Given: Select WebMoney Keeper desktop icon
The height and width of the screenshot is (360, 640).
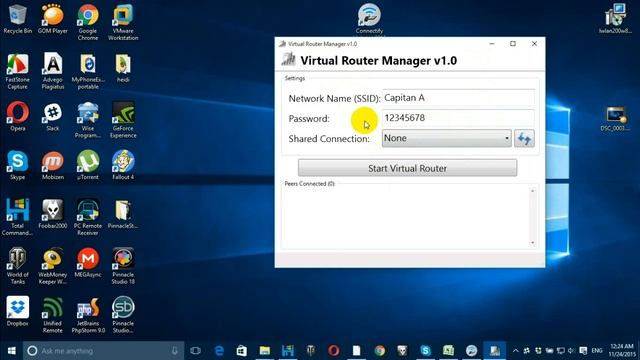Looking at the screenshot, I should [53, 266].
